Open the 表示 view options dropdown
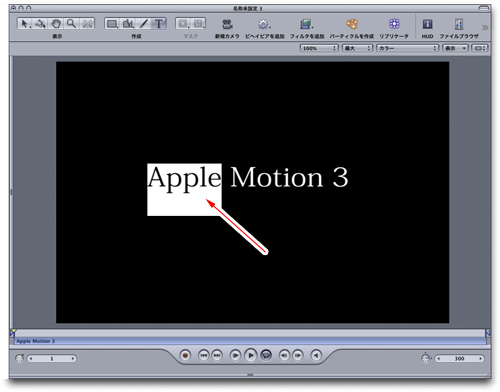Screen dimensions: 500x392 (x=455, y=48)
